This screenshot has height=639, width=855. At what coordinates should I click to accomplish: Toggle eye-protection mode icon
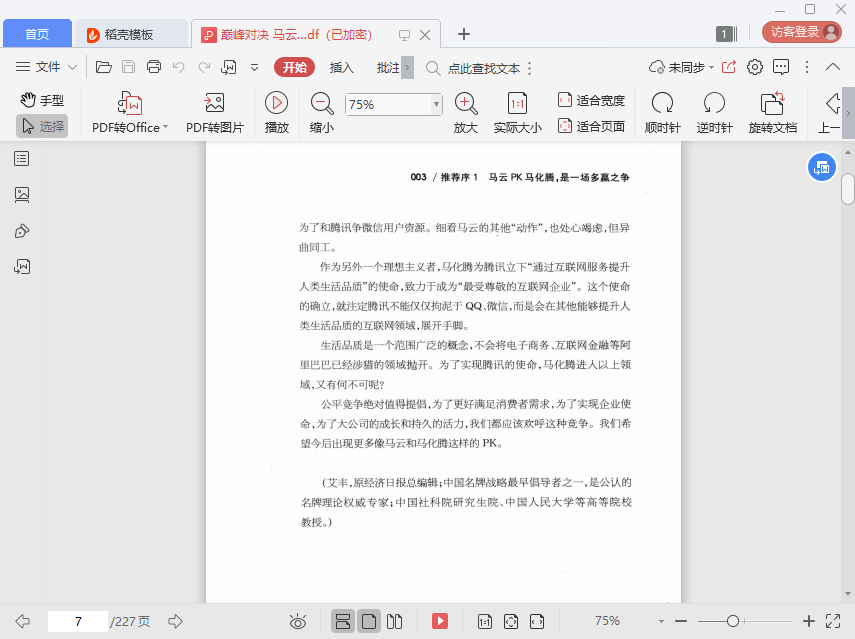298,621
